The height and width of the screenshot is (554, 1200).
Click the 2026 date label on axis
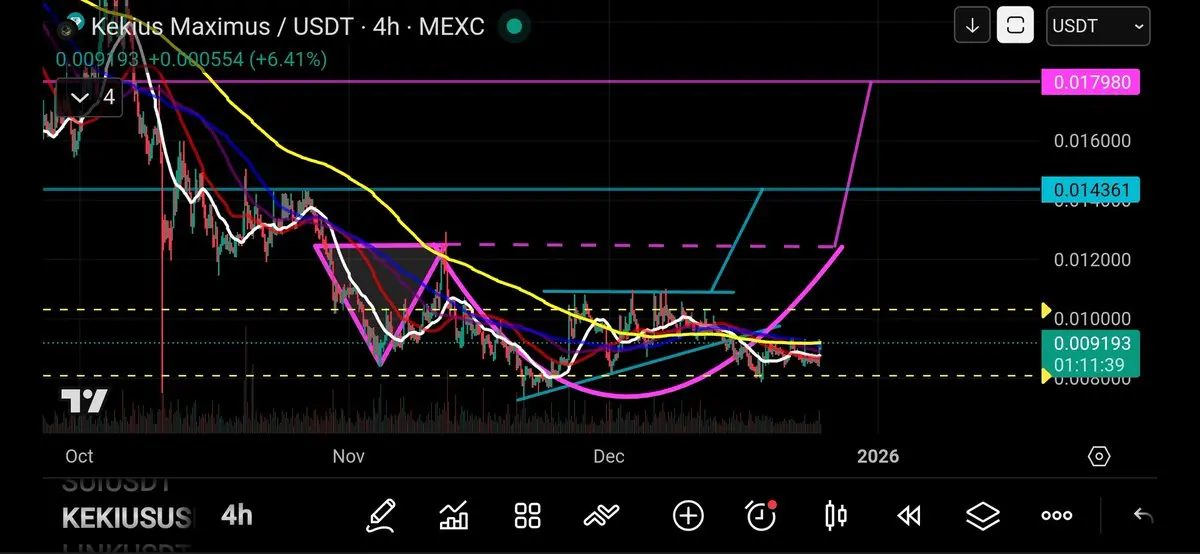click(877, 457)
